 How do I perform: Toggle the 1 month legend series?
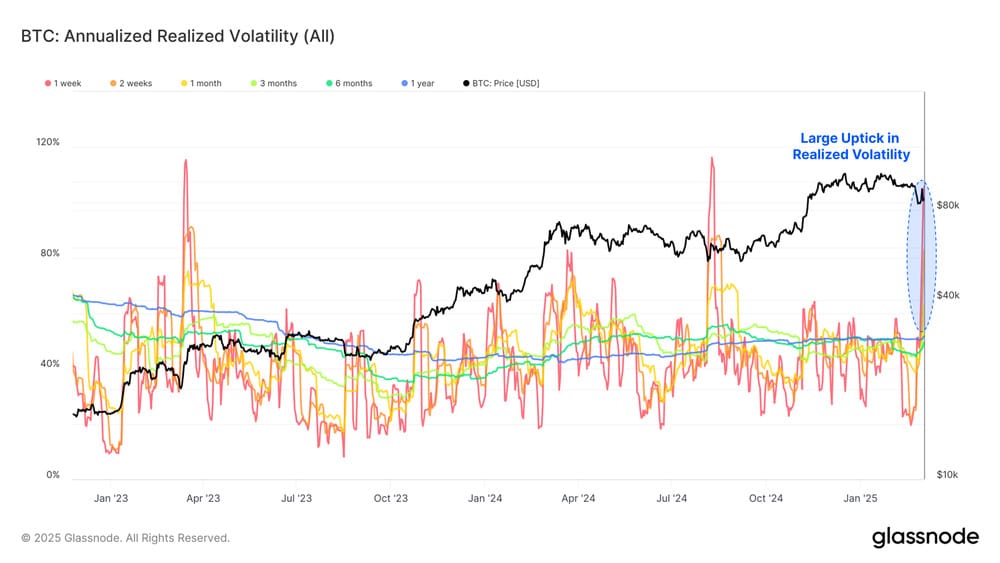click(x=201, y=84)
